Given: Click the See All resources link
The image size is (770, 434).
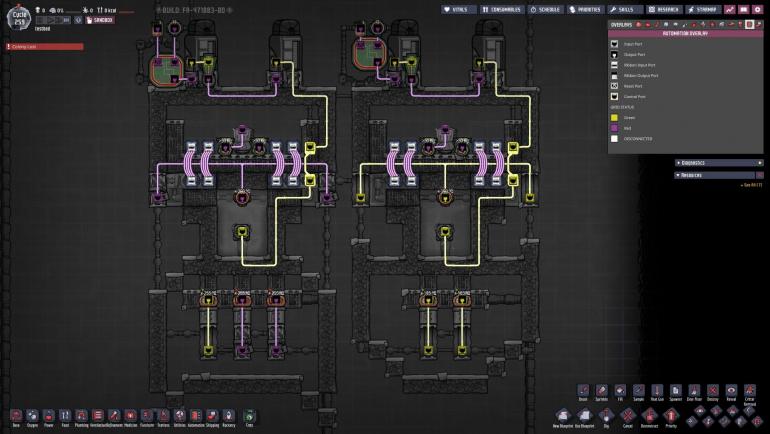Looking at the screenshot, I should (x=751, y=185).
